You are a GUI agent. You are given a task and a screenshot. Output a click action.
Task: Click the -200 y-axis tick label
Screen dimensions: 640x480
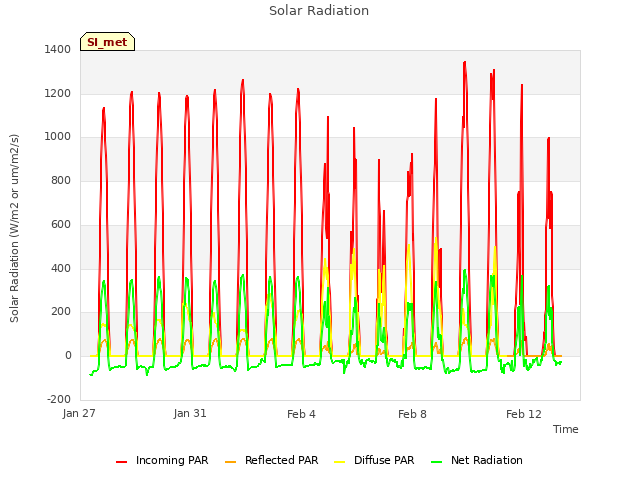59,399
